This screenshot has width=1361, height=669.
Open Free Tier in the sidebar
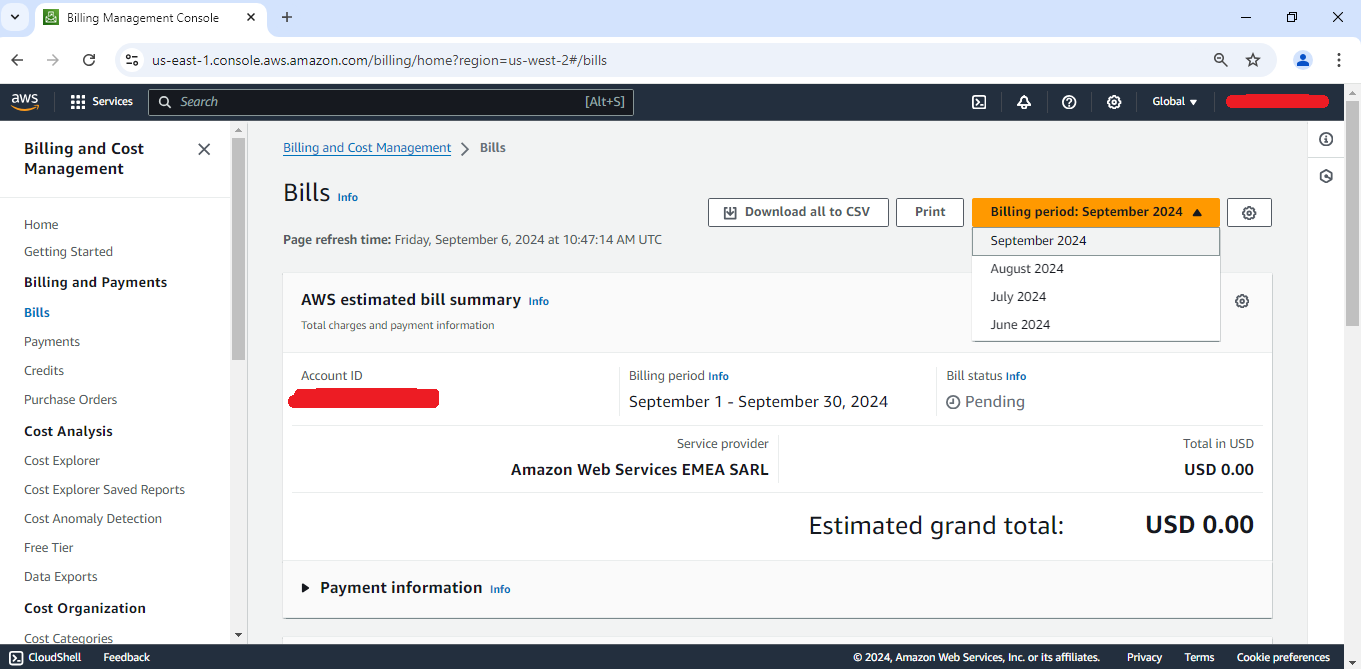[49, 548]
